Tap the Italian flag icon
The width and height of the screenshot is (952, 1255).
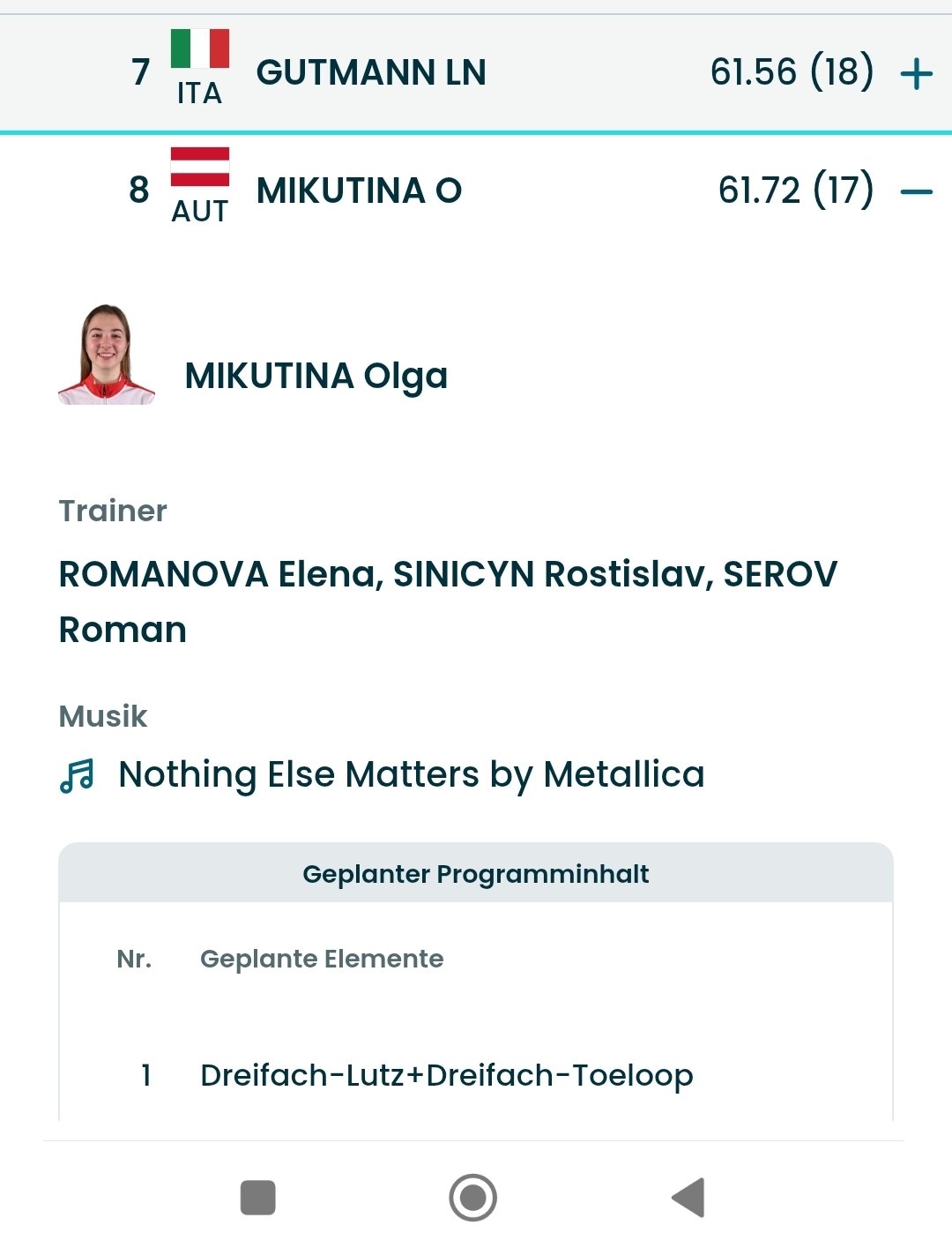(200, 49)
